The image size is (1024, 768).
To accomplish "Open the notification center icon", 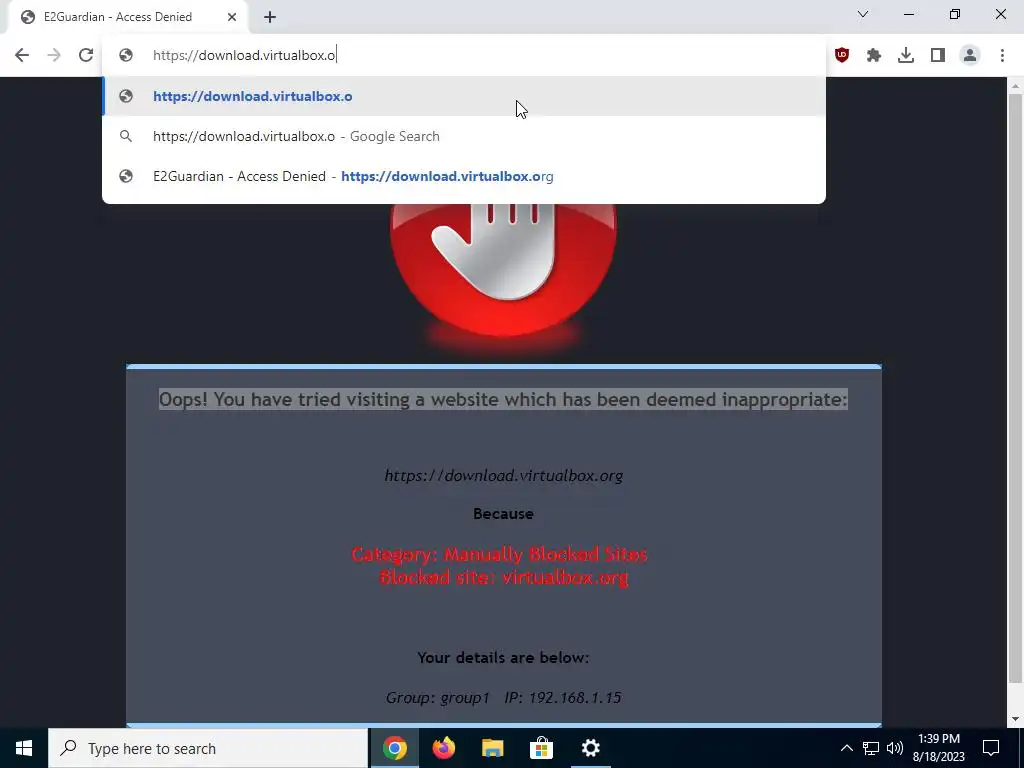I will tap(991, 748).
